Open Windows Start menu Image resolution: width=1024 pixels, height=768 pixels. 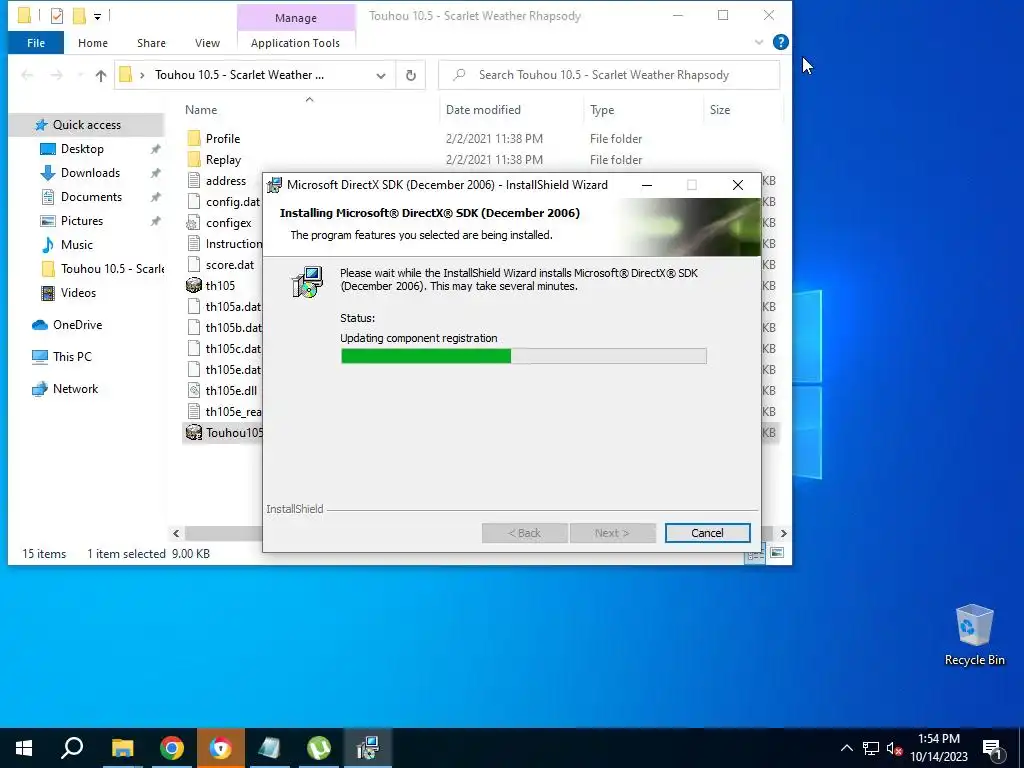pyautogui.click(x=24, y=748)
